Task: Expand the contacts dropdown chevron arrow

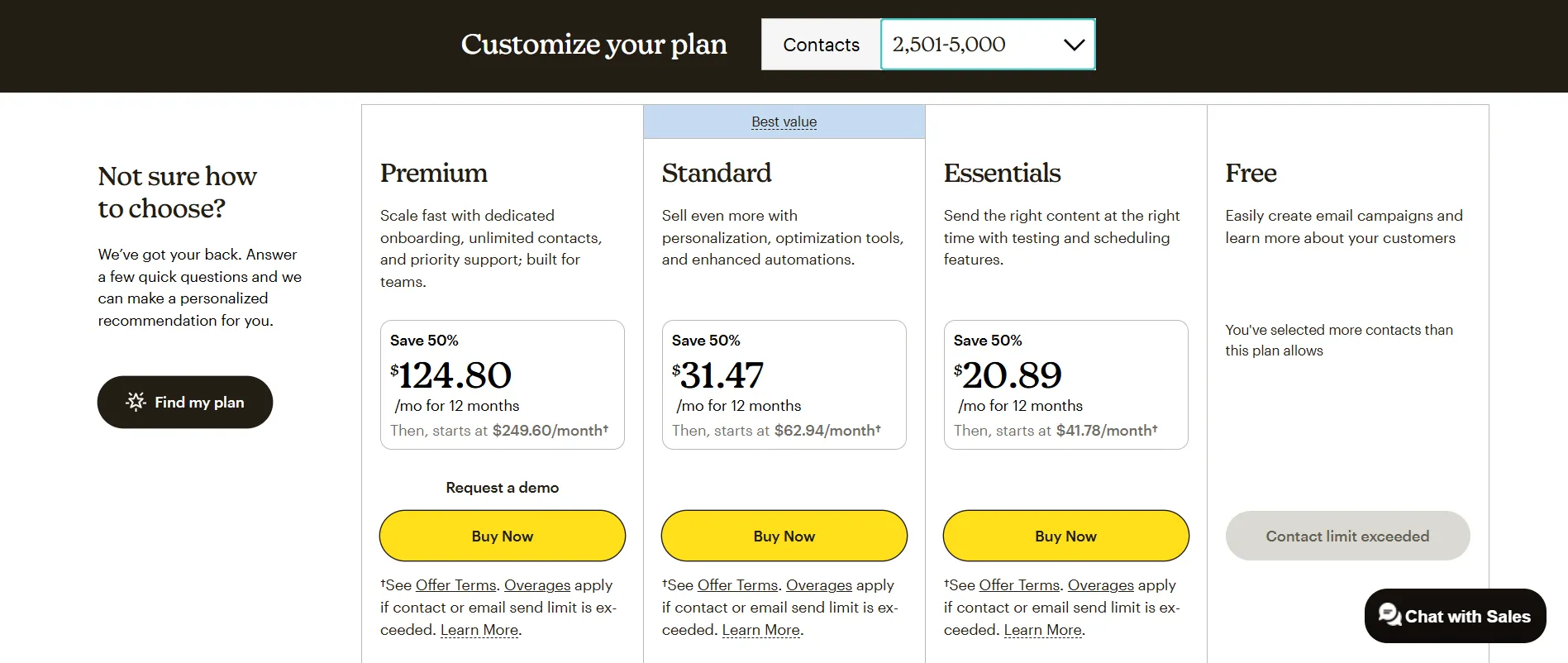Action: pyautogui.click(x=1074, y=45)
